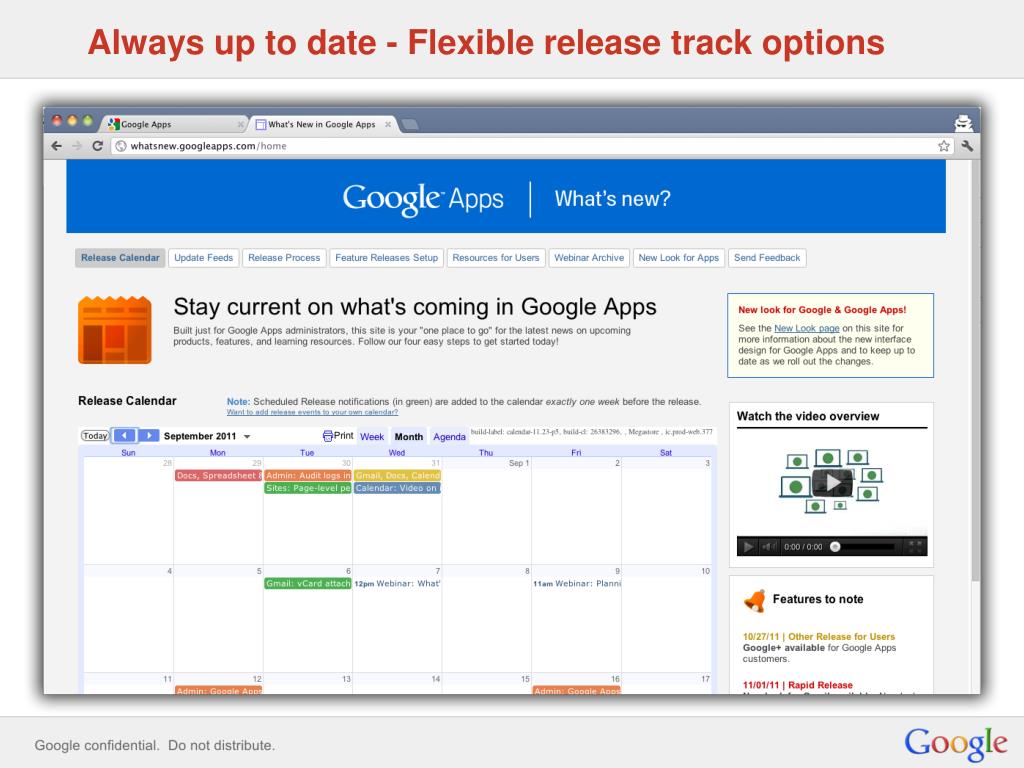Play the video overview

[x=832, y=483]
